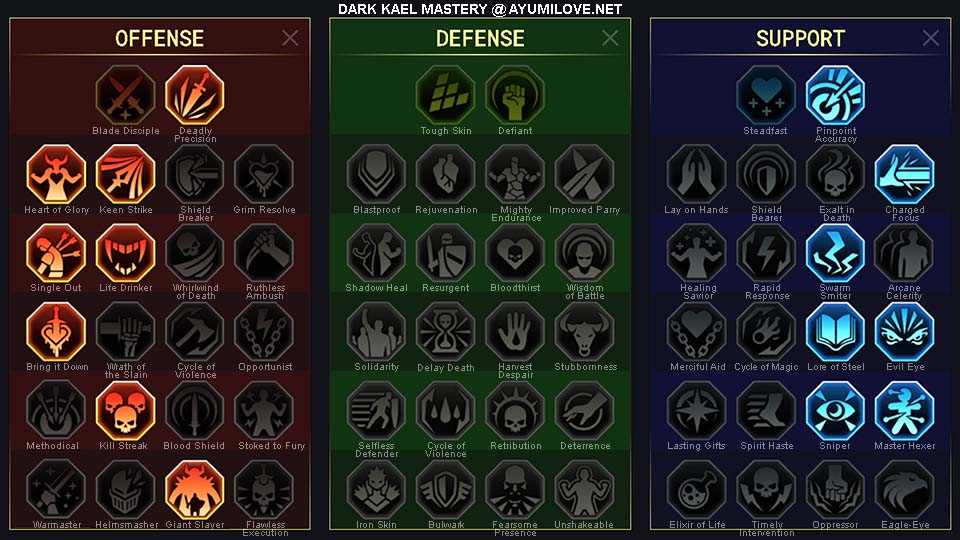Choose the Life Drinker mastery icon
This screenshot has height=540, width=960.
[126, 253]
